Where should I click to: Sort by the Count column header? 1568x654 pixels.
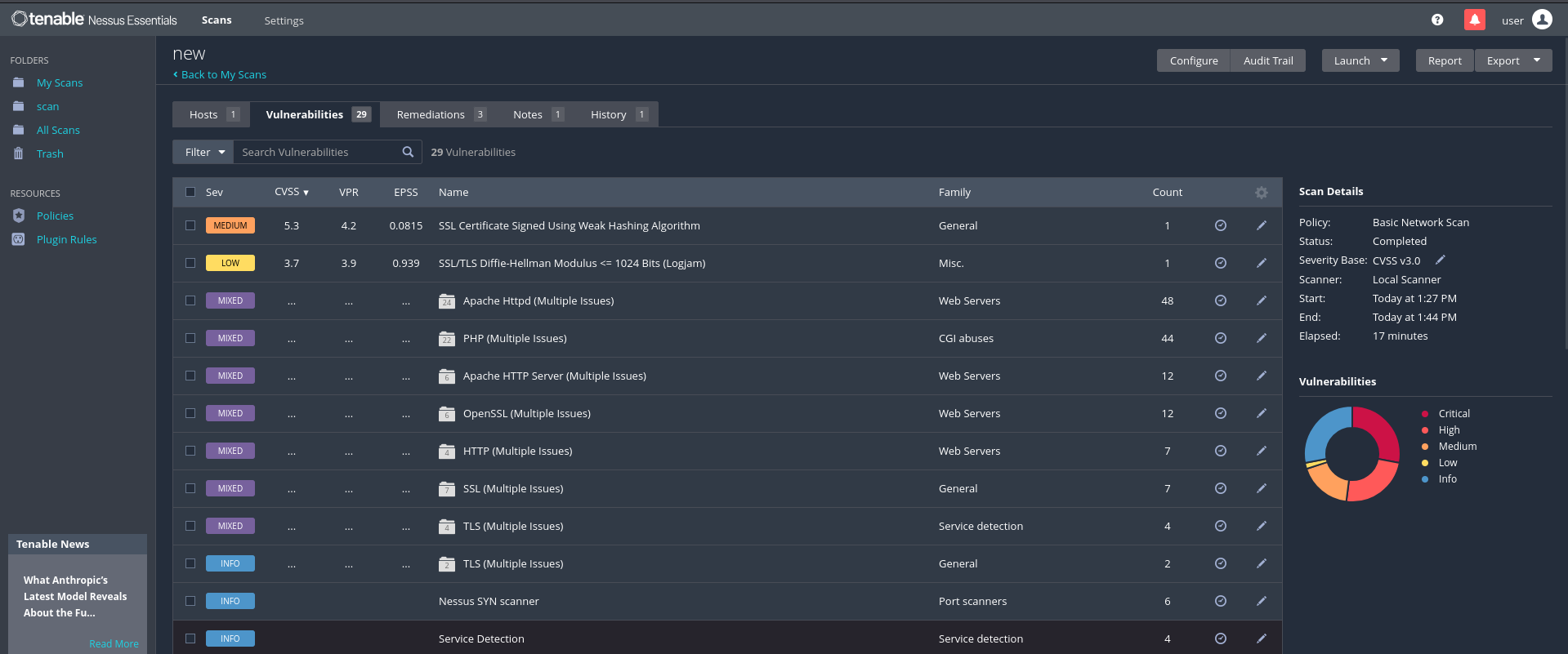pyautogui.click(x=1167, y=193)
